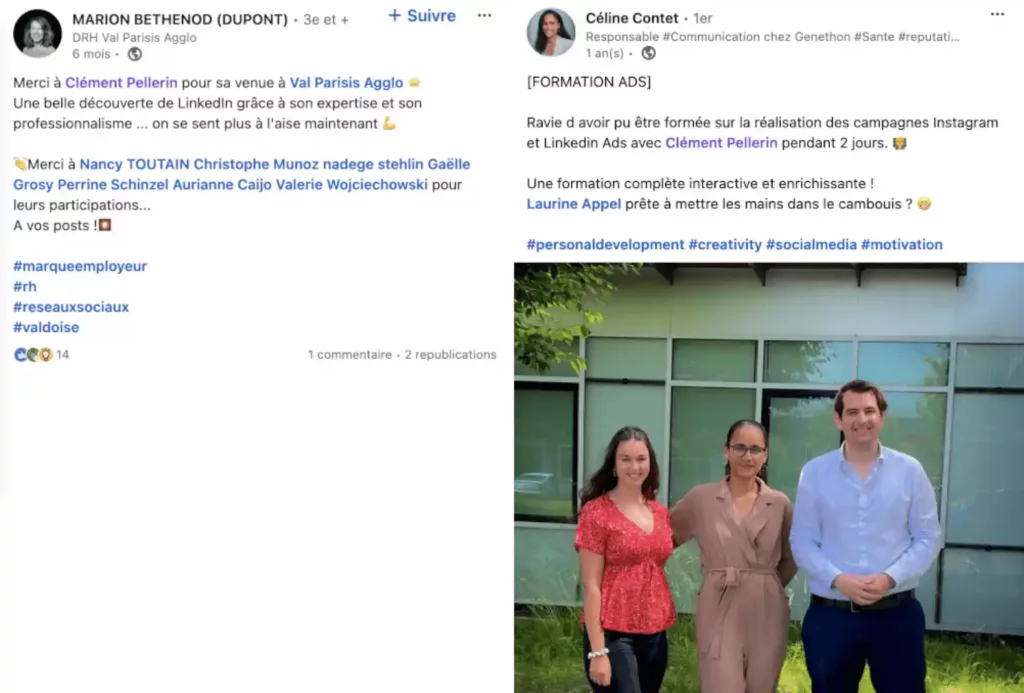Open the #socialmedia hashtag
This screenshot has width=1024, height=693.
pos(810,245)
